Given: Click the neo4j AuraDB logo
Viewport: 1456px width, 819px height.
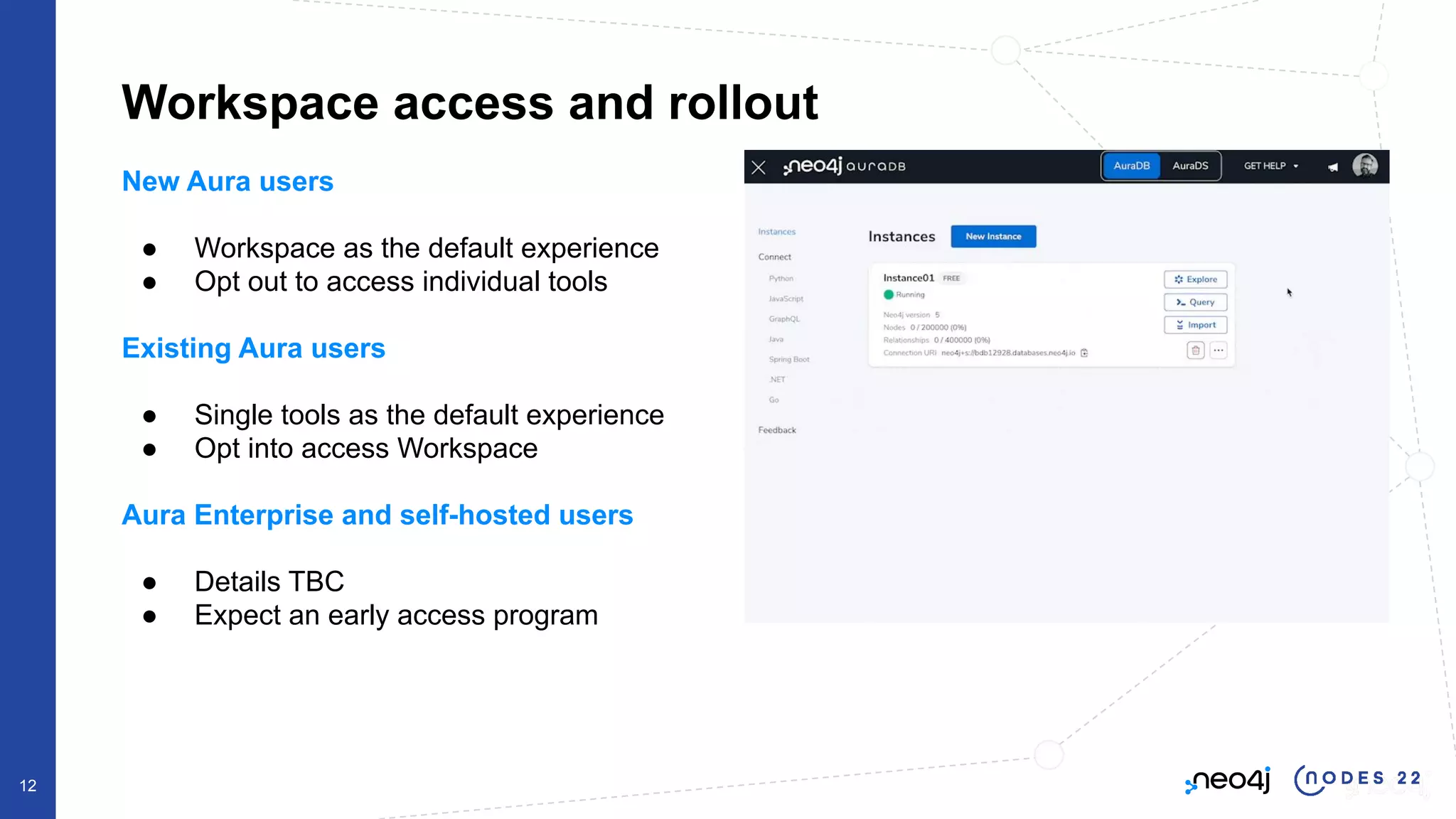Looking at the screenshot, I should point(845,166).
